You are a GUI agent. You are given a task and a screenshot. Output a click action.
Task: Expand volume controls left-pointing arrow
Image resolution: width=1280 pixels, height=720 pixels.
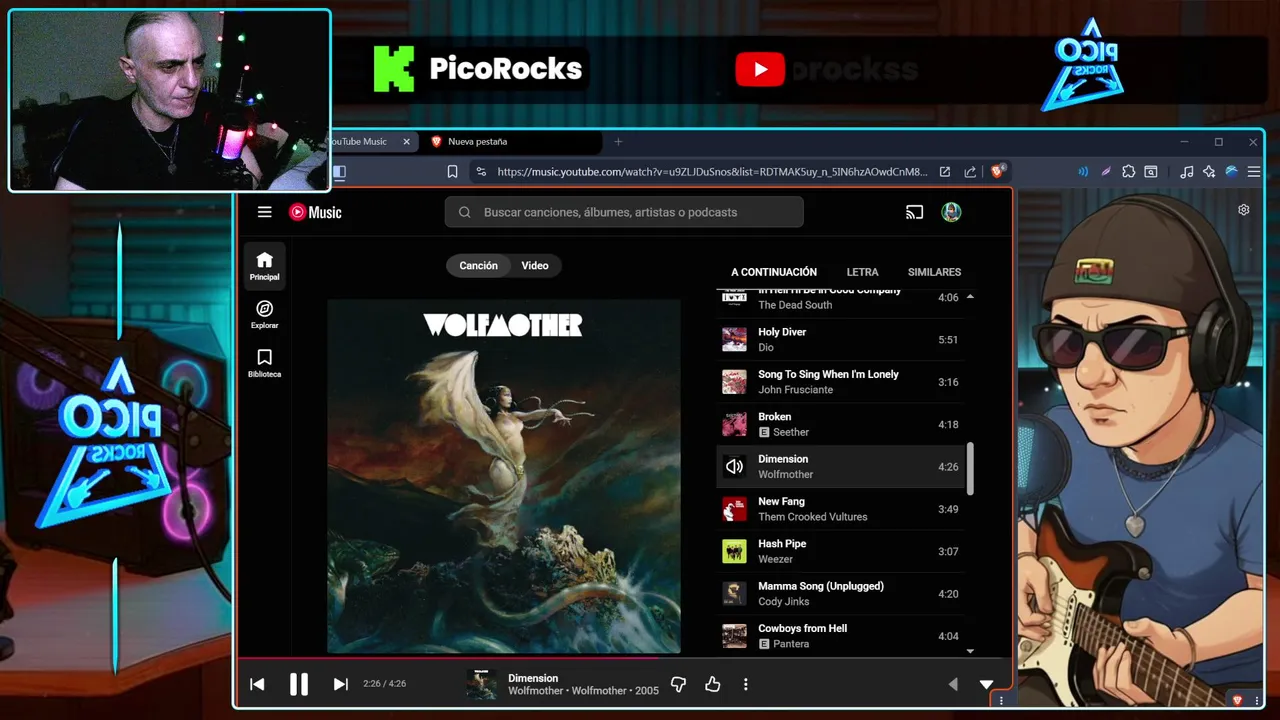(x=952, y=684)
